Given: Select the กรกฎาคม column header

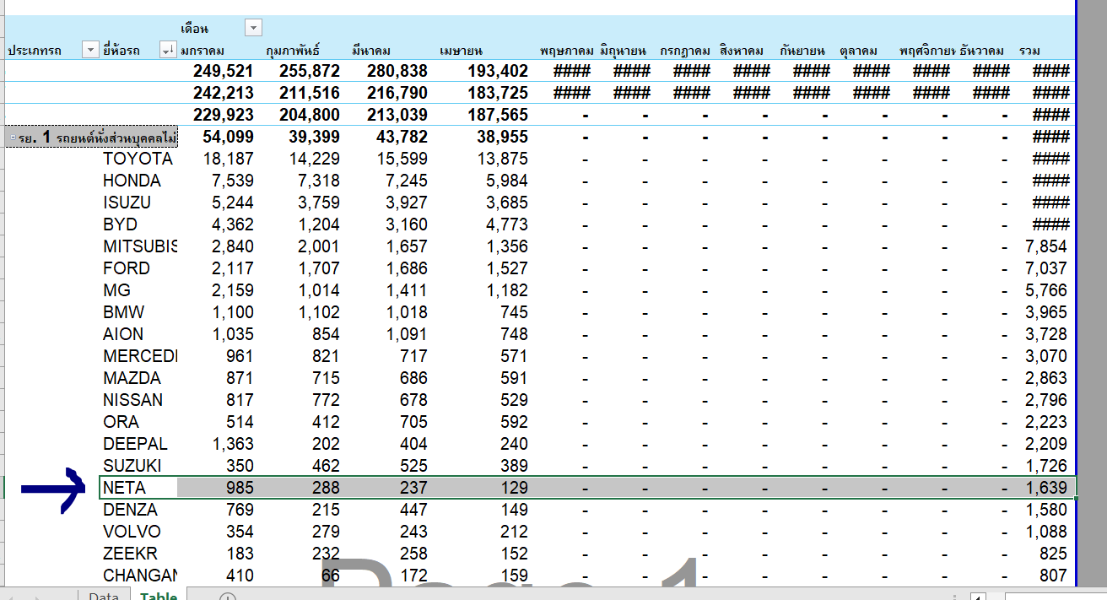Looking at the screenshot, I should click(x=685, y=51).
